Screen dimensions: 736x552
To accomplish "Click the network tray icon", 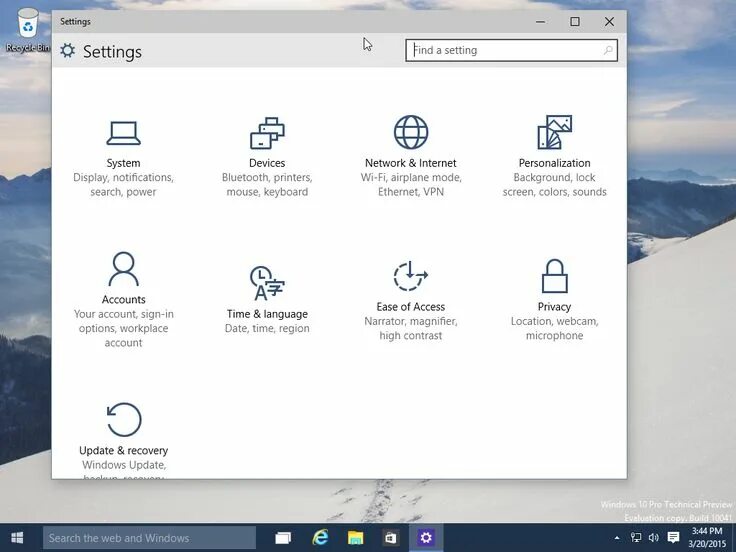I will click(636, 537).
